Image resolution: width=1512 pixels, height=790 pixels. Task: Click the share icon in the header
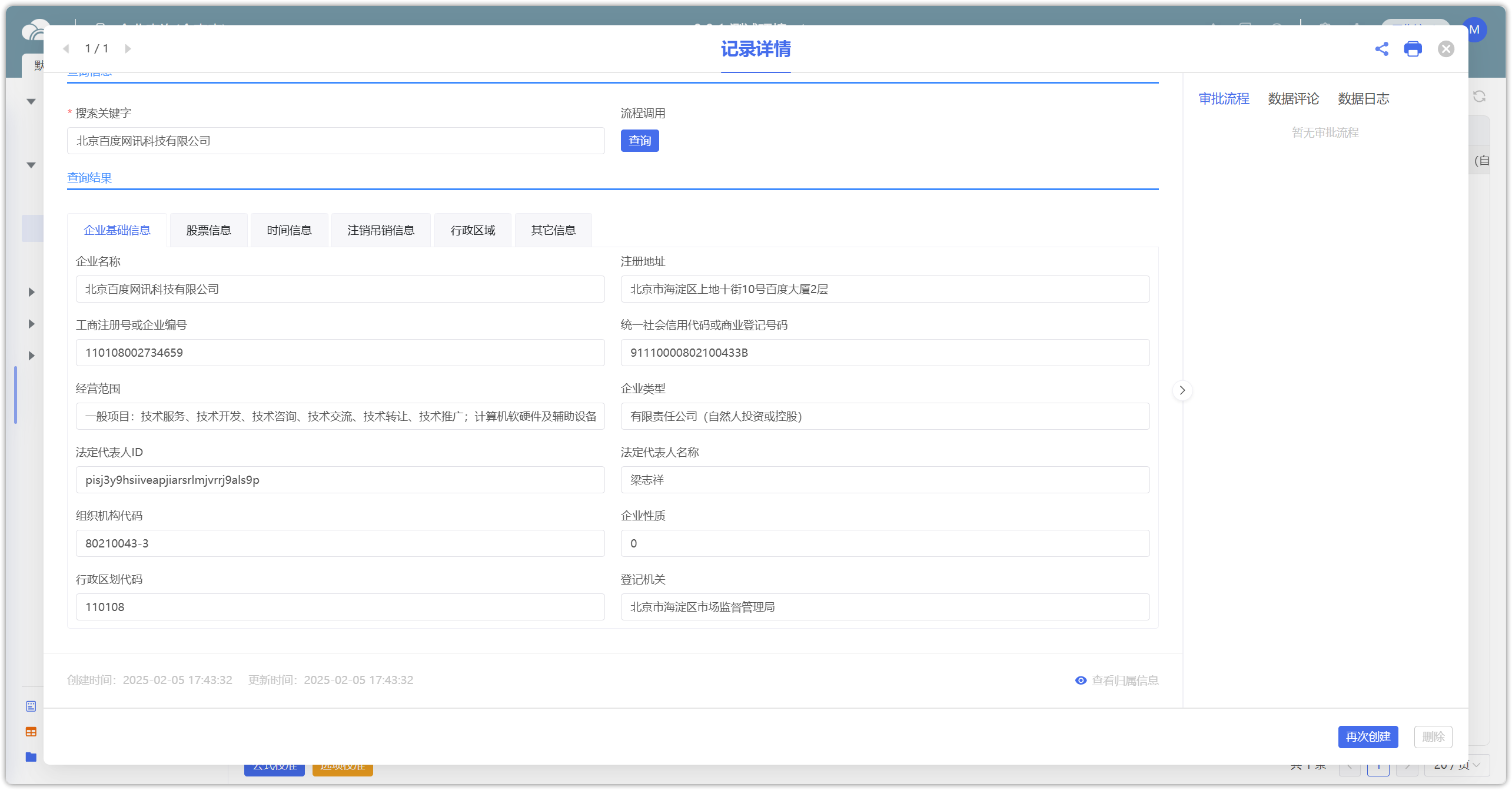[x=1381, y=49]
